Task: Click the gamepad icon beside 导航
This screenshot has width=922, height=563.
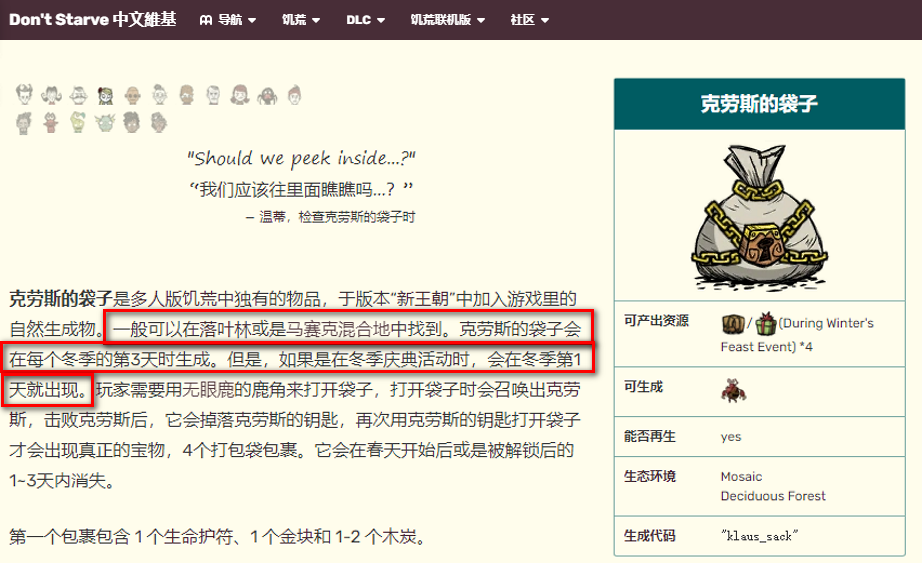Action: click(205, 20)
